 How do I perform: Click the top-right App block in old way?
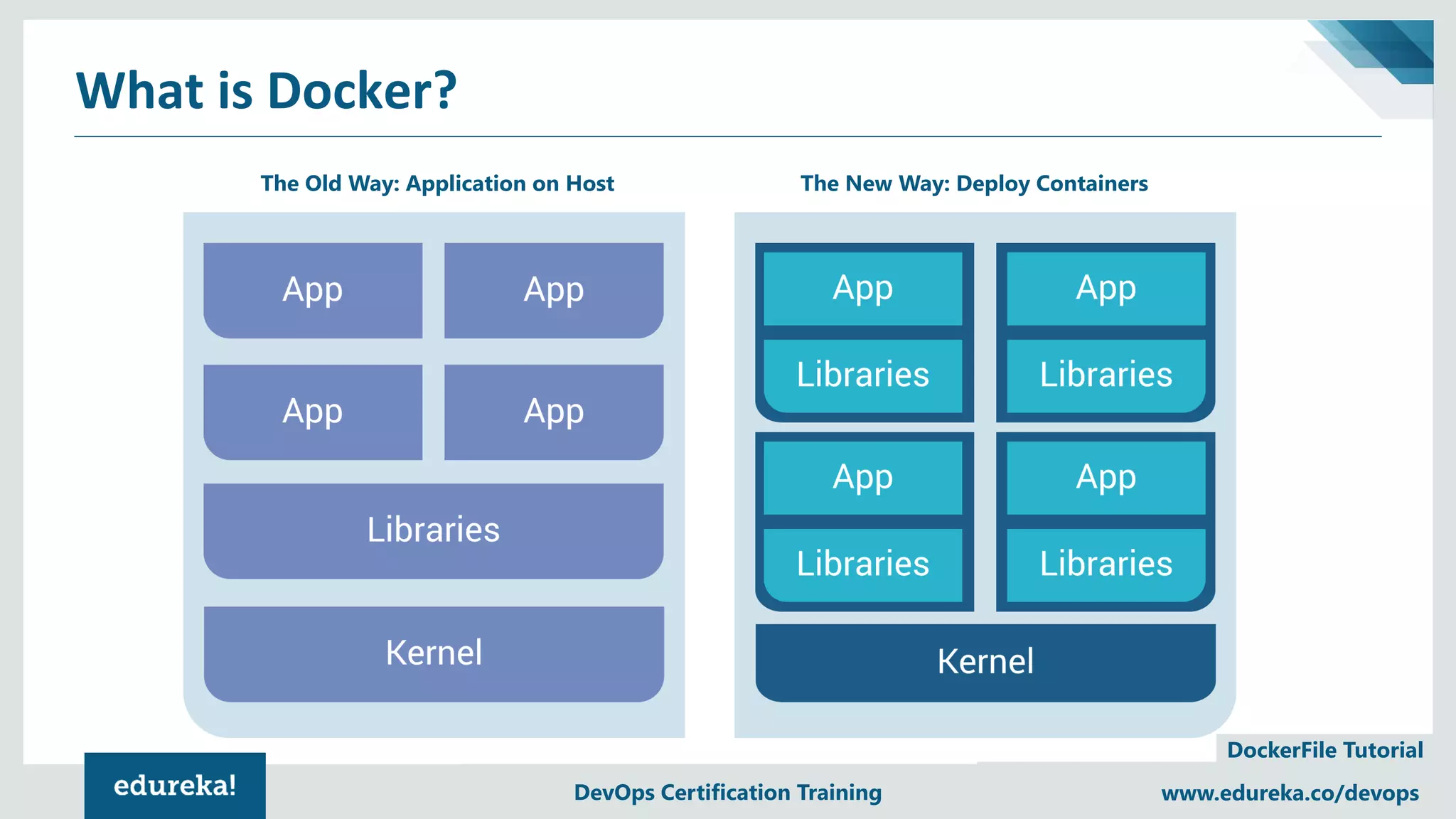(554, 290)
